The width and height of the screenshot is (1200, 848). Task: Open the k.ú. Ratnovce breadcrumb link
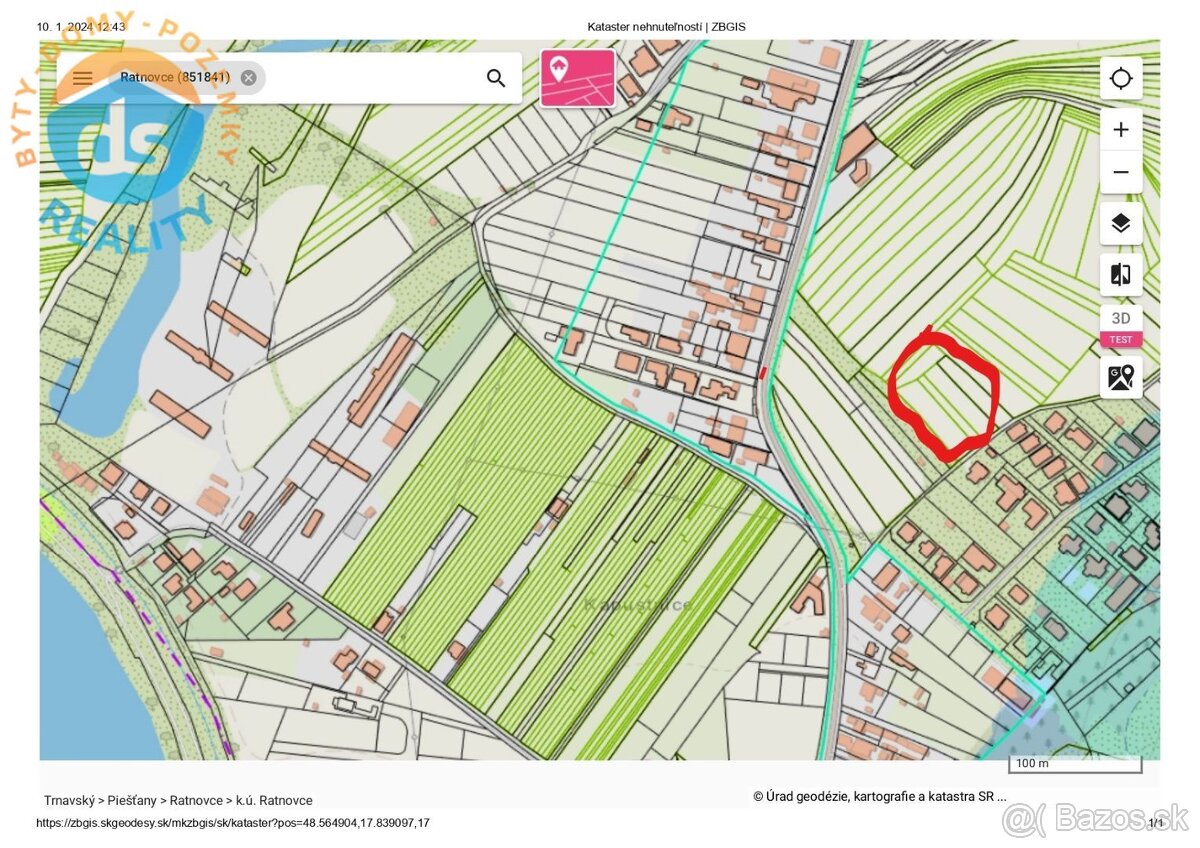tap(273, 800)
